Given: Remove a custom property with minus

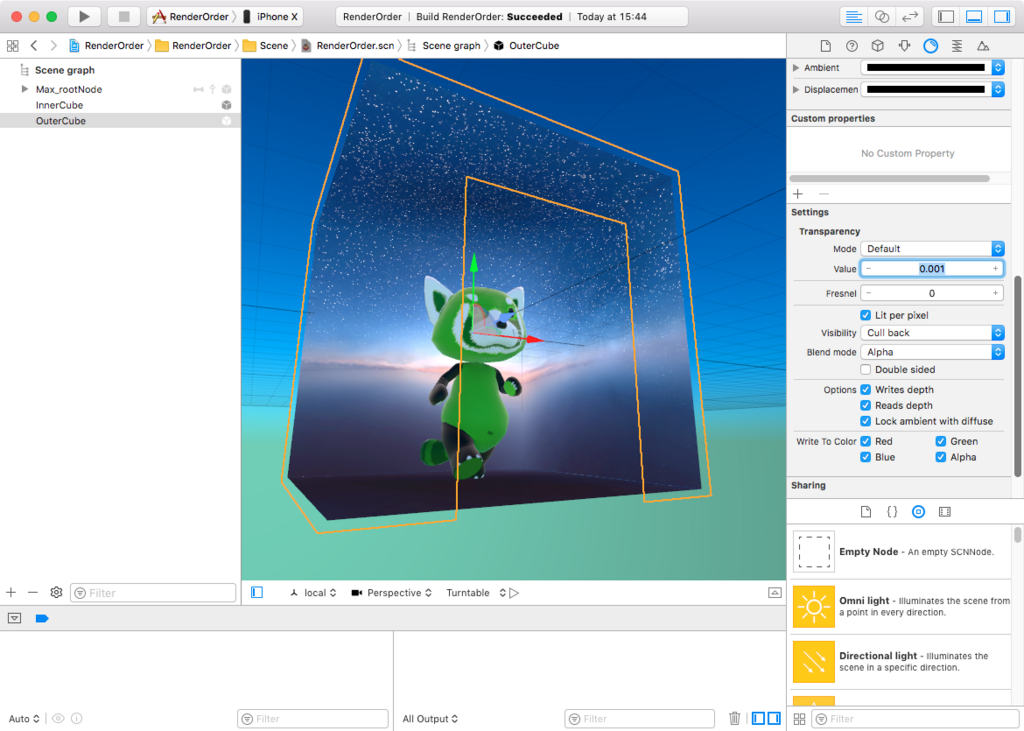Looking at the screenshot, I should pyautogui.click(x=824, y=194).
